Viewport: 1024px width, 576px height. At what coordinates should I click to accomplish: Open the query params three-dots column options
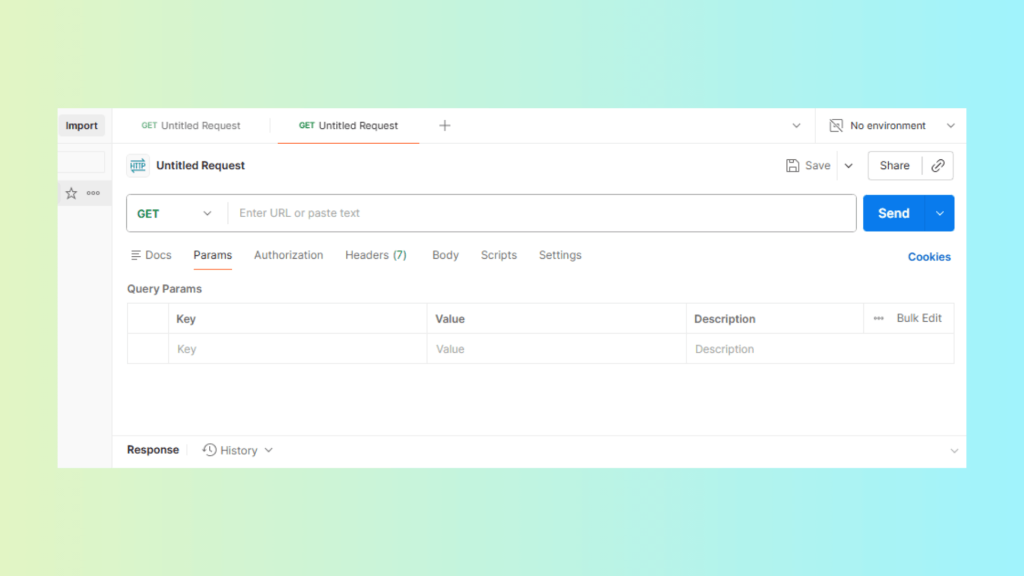click(878, 318)
